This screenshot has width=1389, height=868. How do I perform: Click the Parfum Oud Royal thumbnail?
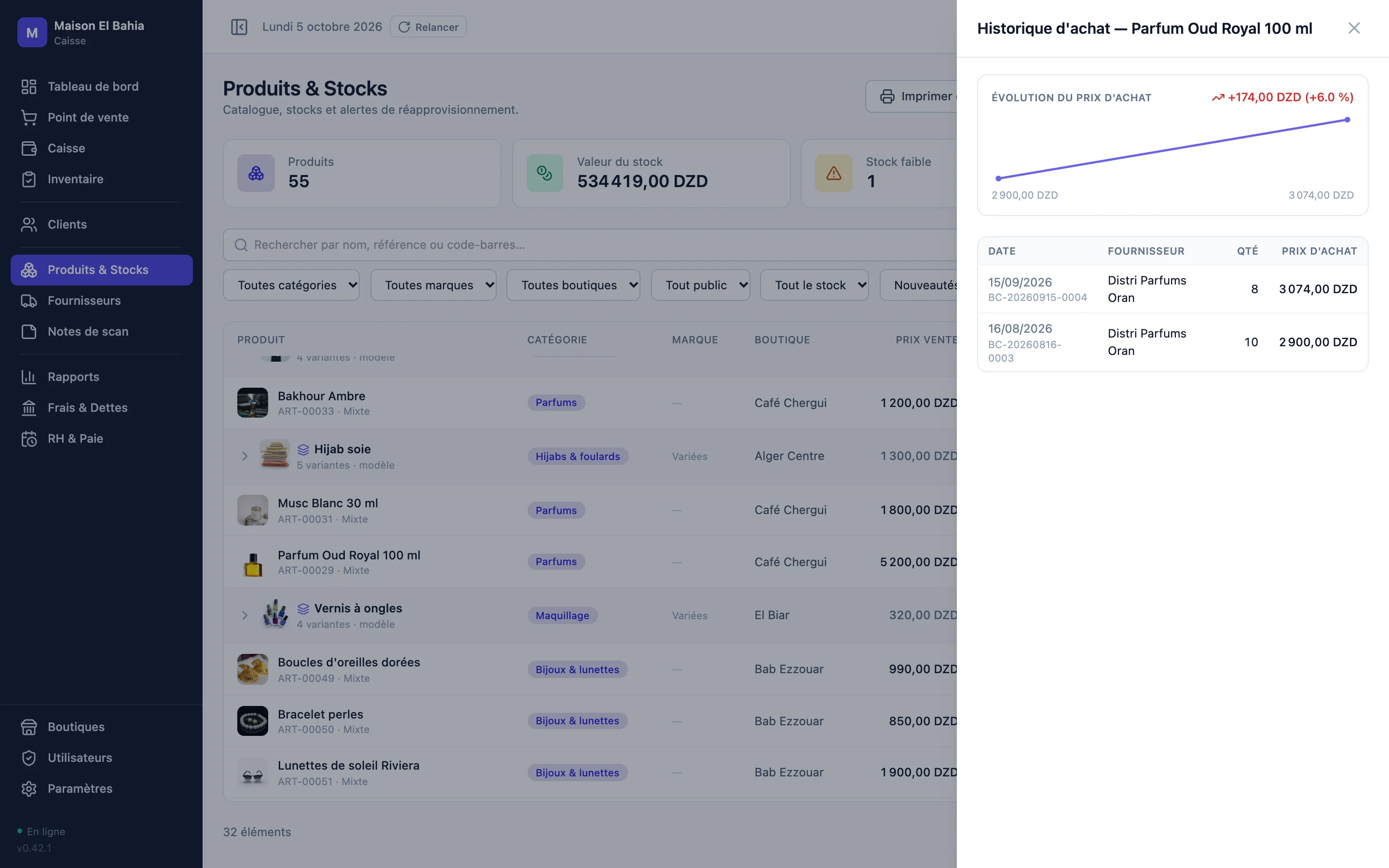(253, 563)
